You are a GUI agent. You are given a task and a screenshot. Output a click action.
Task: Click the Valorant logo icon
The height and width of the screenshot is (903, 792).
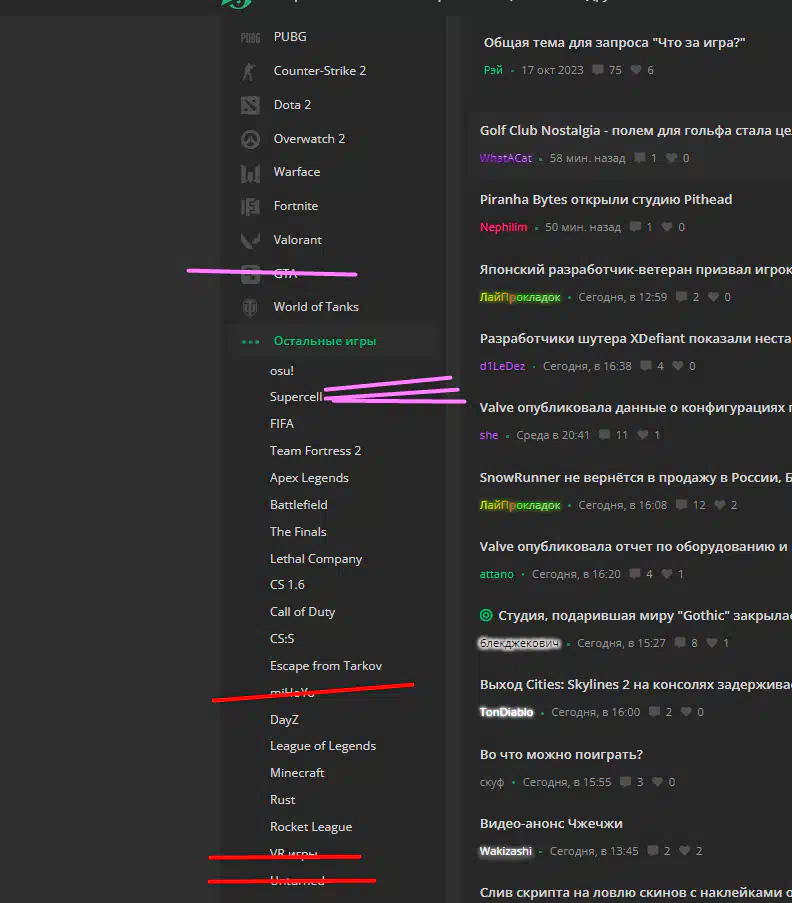pyautogui.click(x=250, y=240)
